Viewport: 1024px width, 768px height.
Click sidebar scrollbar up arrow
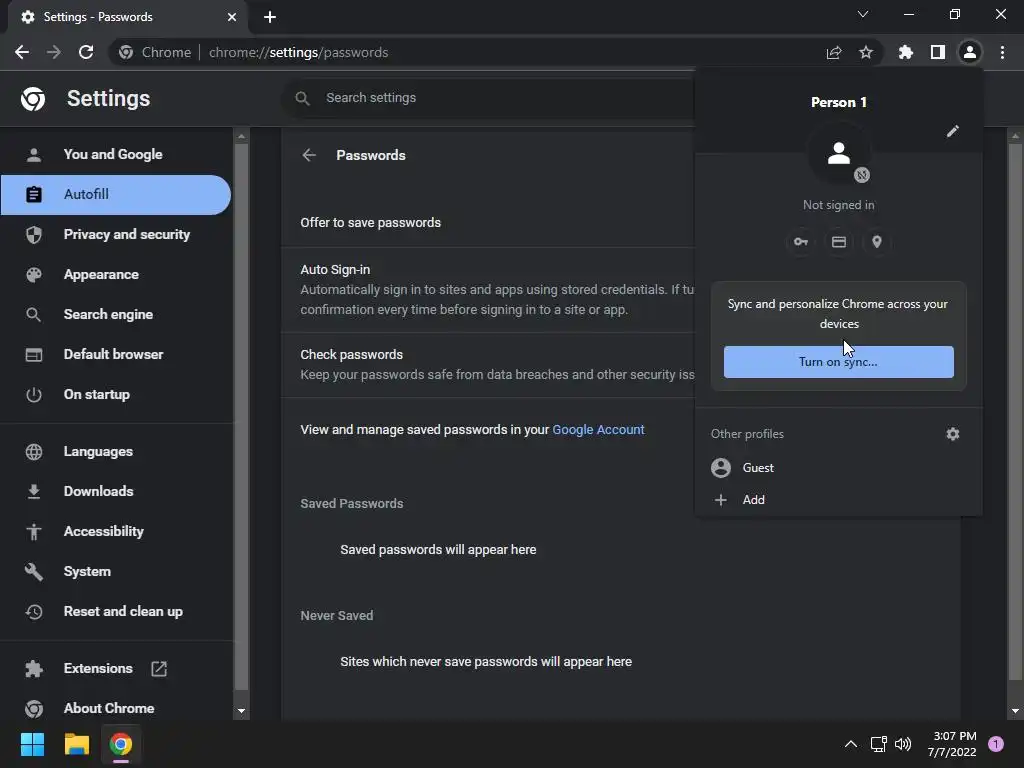[241, 136]
